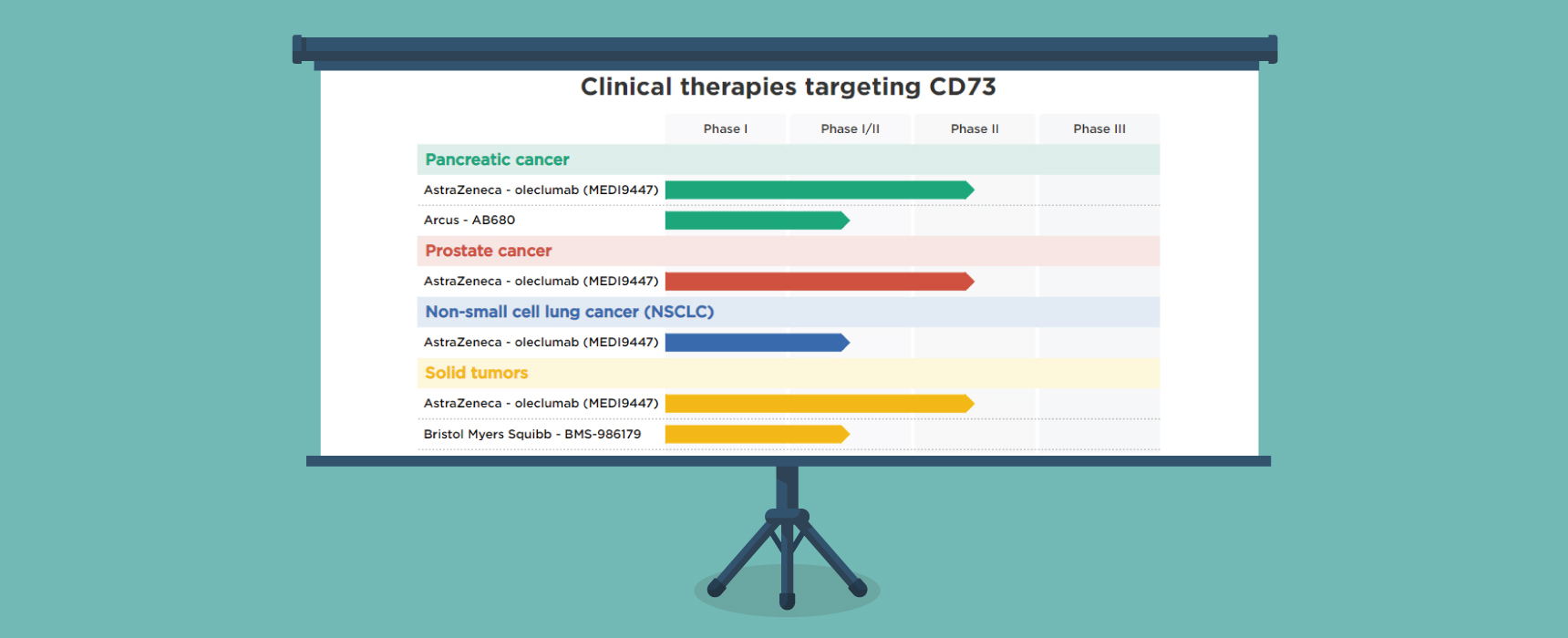Select the Pancreatic cancer section heading
The width and height of the screenshot is (1568, 638).
click(x=497, y=159)
